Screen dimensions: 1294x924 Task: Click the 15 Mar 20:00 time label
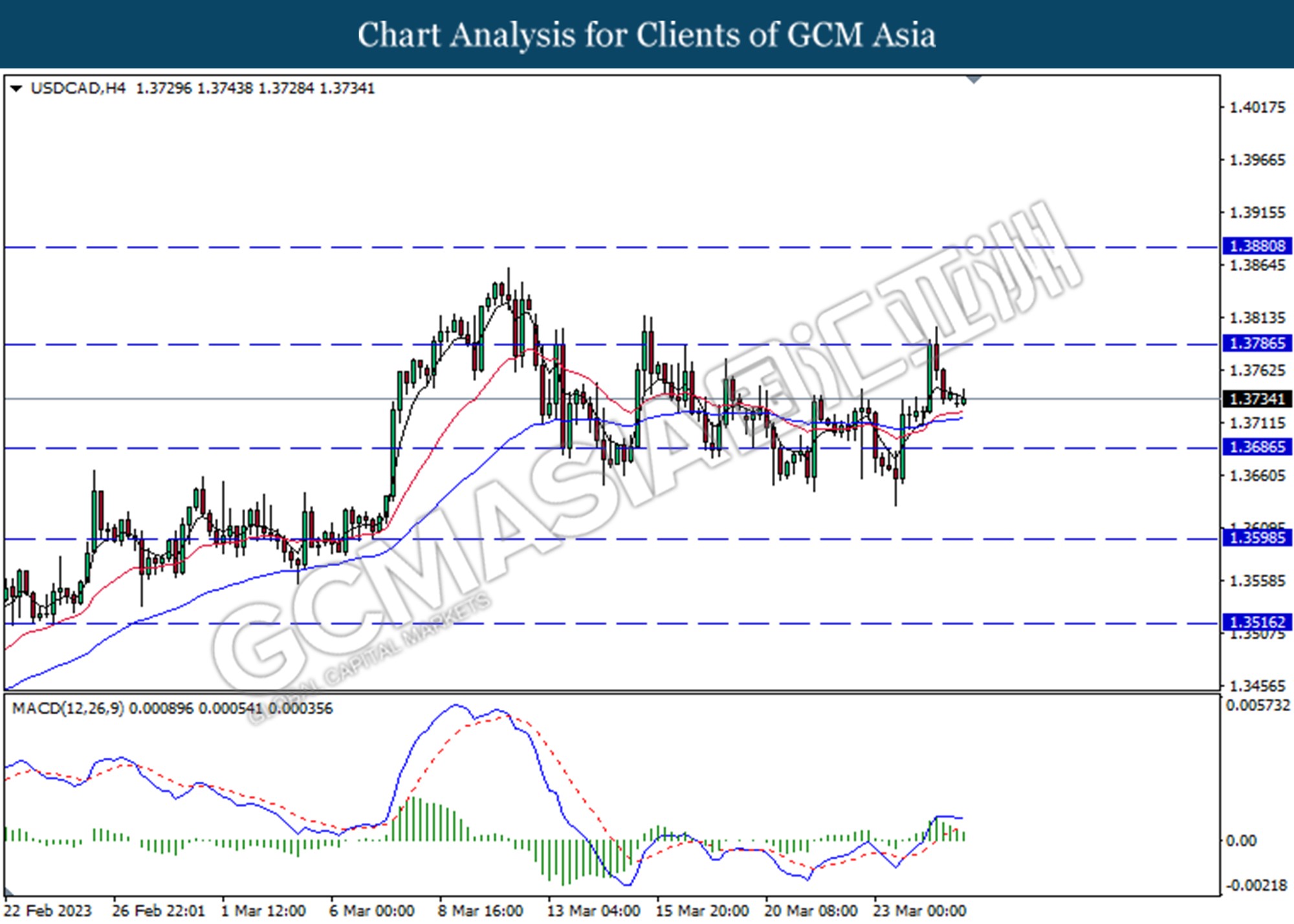click(703, 910)
